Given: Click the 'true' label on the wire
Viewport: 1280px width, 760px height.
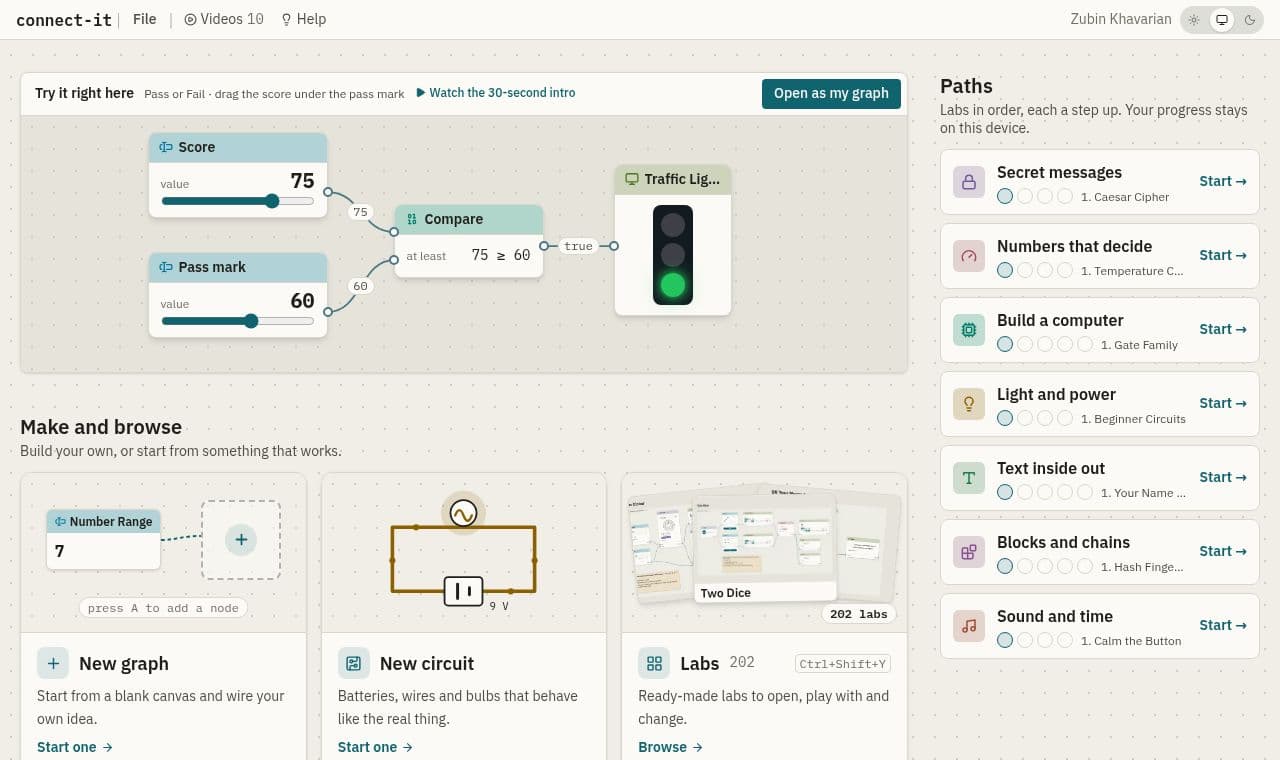Looking at the screenshot, I should pos(578,246).
